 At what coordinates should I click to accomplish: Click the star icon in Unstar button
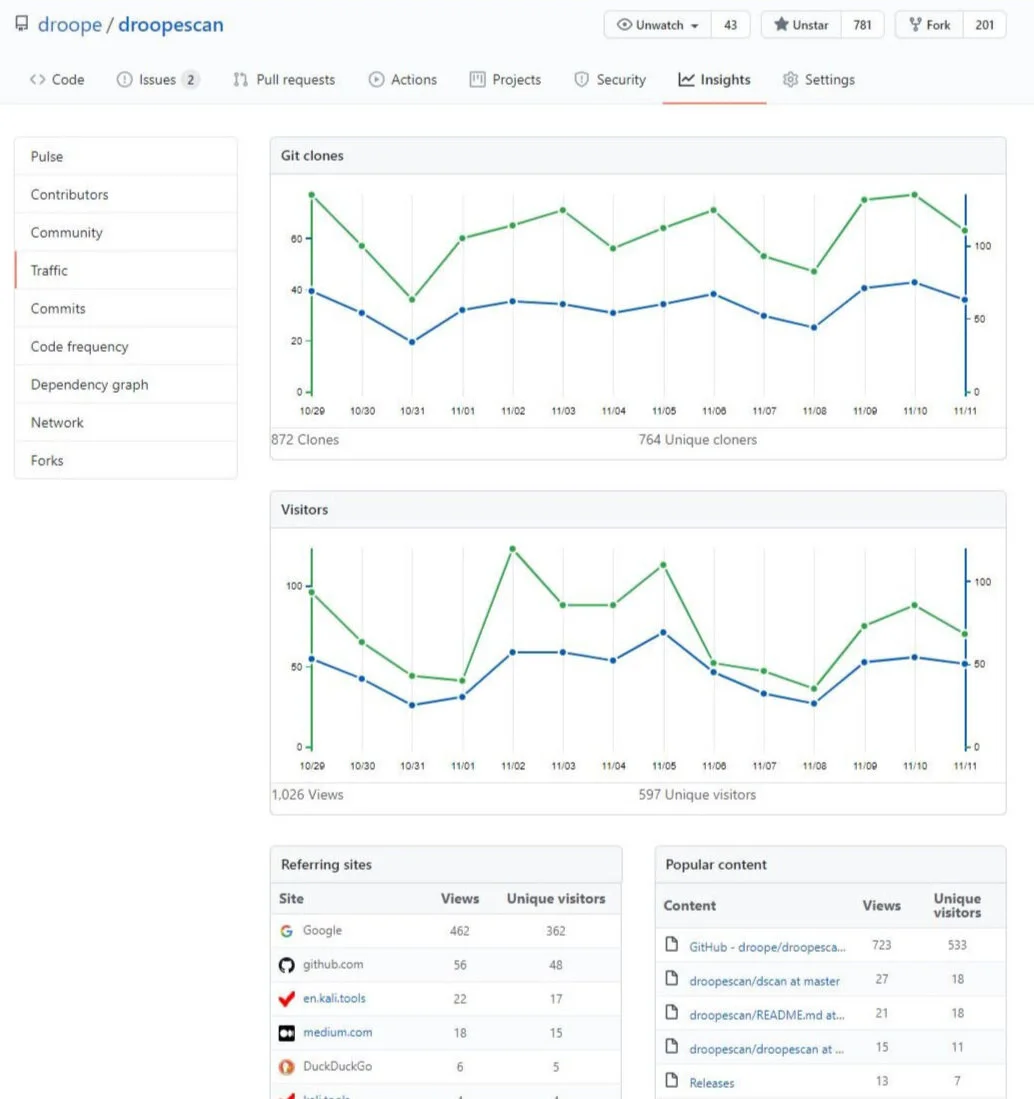tap(781, 25)
